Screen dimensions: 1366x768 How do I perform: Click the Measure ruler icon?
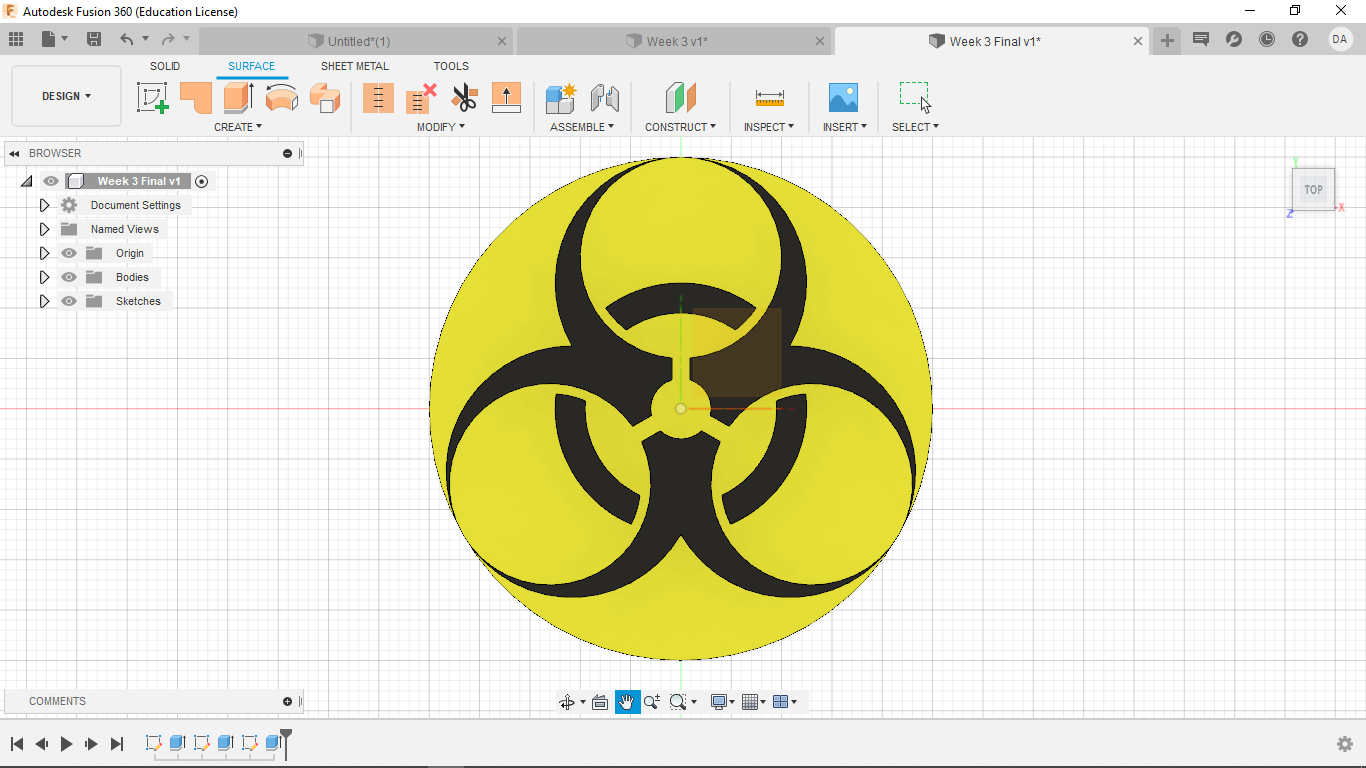(769, 98)
